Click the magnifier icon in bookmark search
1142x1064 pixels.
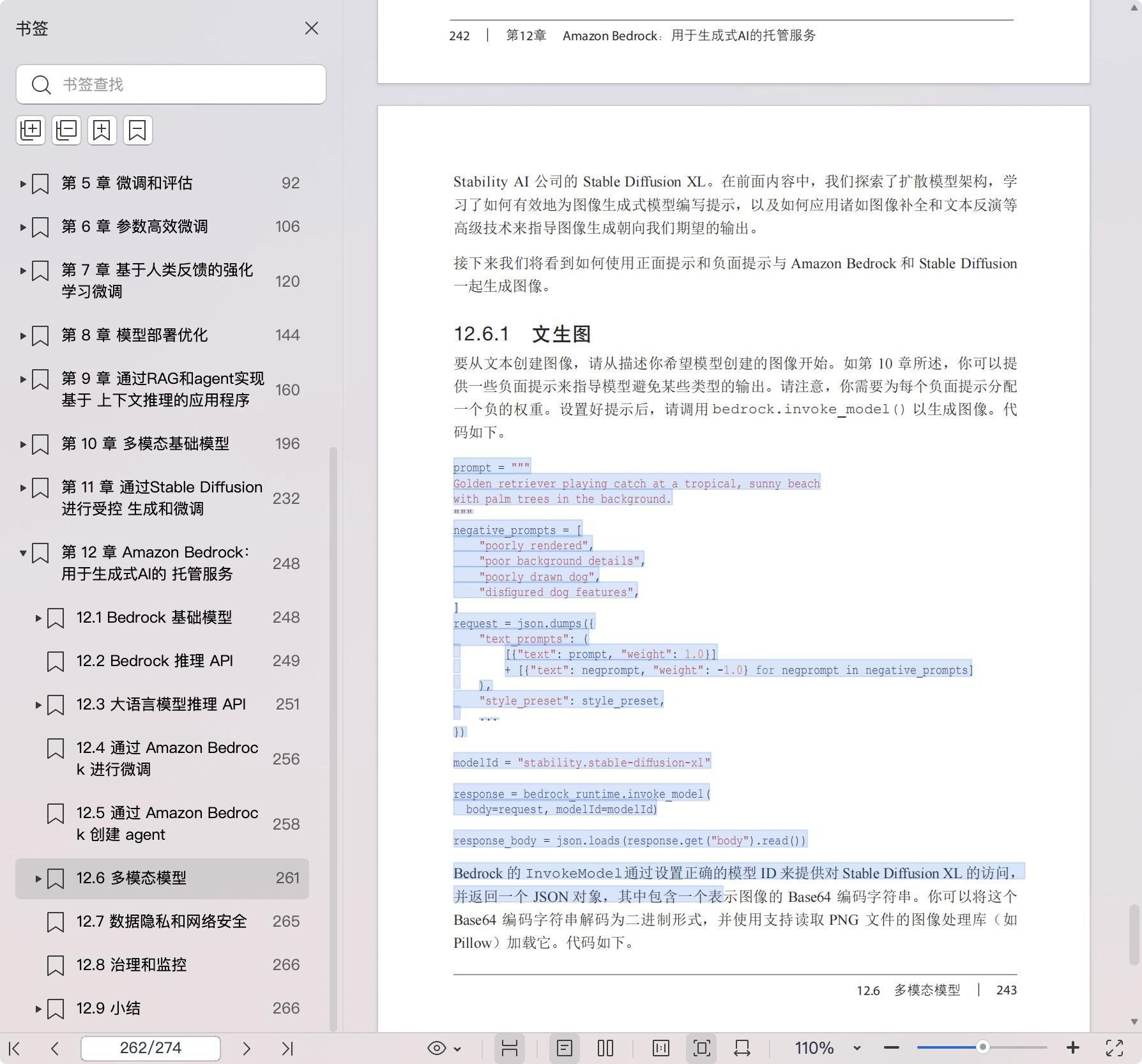42,84
